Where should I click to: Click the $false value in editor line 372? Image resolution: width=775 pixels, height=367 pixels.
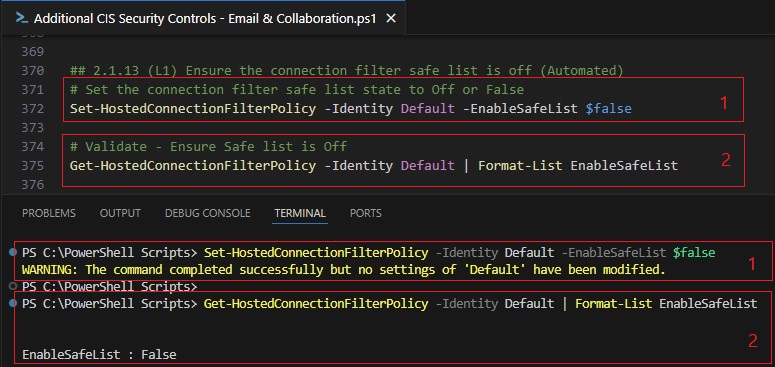(608, 108)
